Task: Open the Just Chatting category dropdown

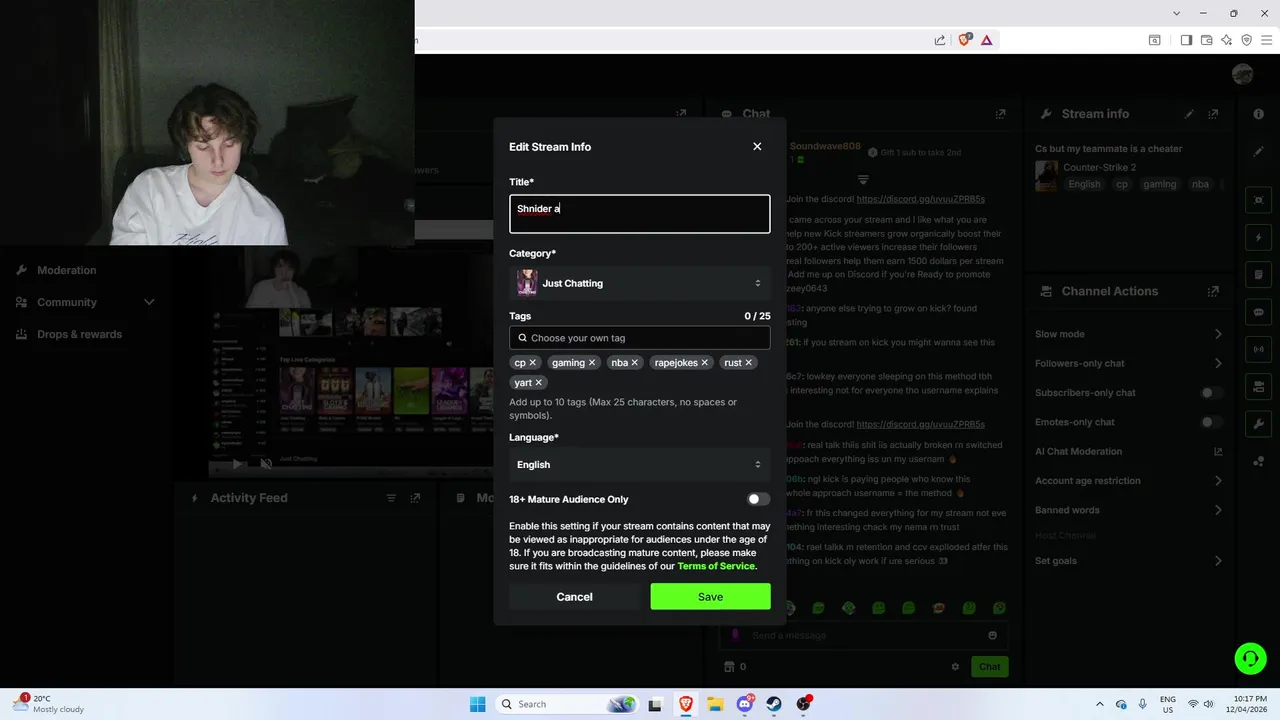Action: point(639,283)
